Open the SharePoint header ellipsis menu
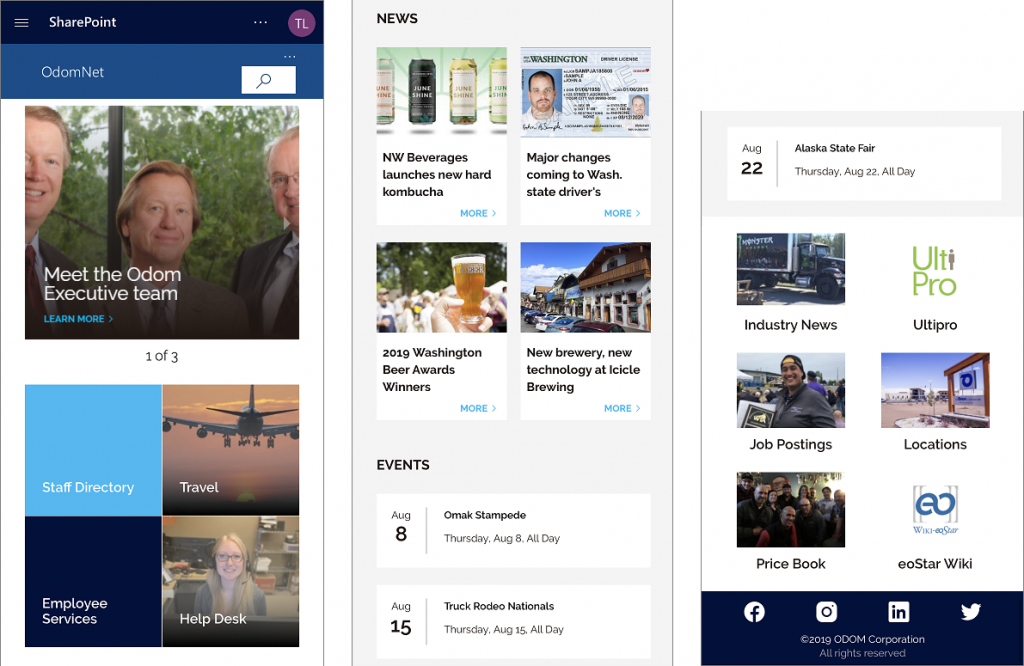 pyautogui.click(x=261, y=22)
